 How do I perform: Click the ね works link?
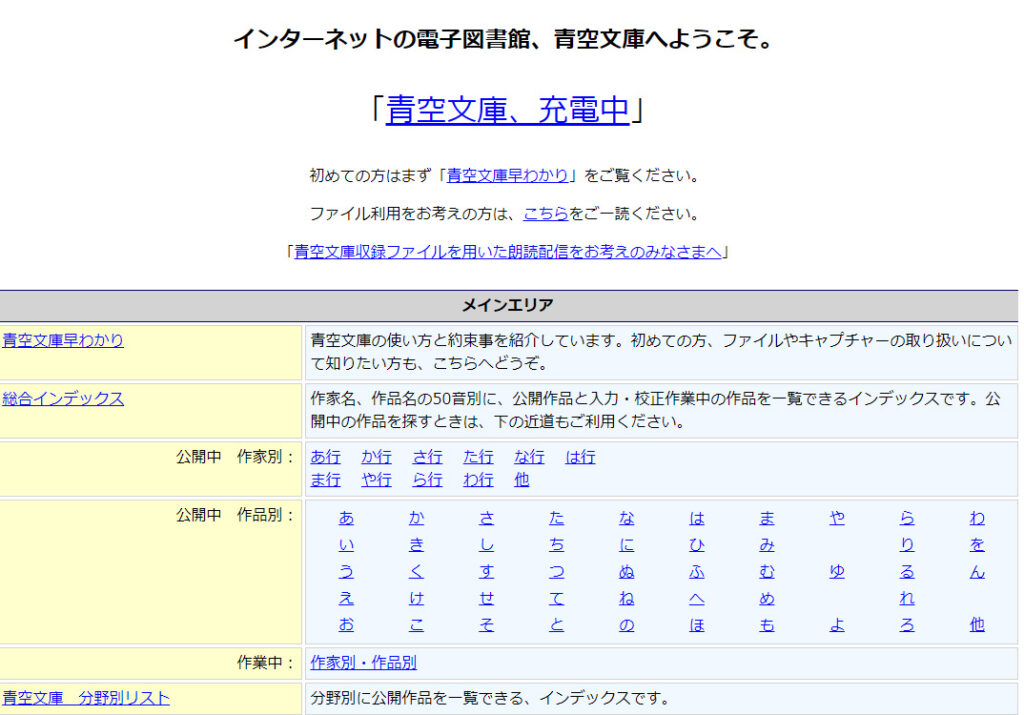click(x=627, y=599)
